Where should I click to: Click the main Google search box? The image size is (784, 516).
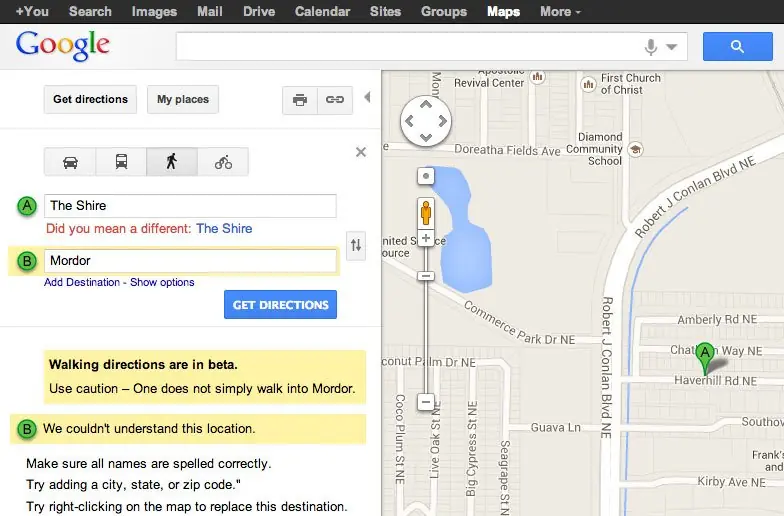pos(408,46)
